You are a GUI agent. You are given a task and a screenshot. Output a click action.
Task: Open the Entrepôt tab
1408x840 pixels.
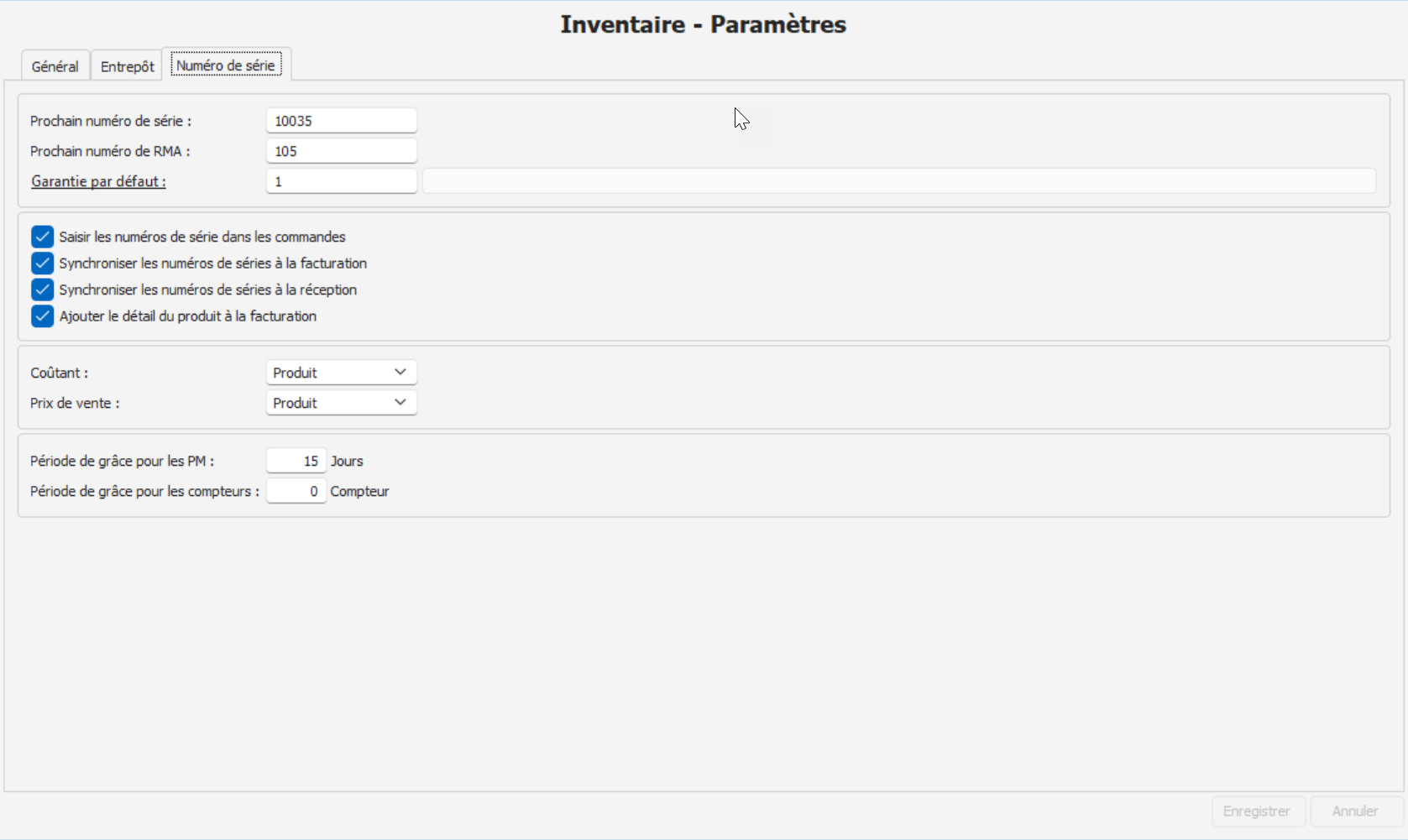click(x=127, y=66)
